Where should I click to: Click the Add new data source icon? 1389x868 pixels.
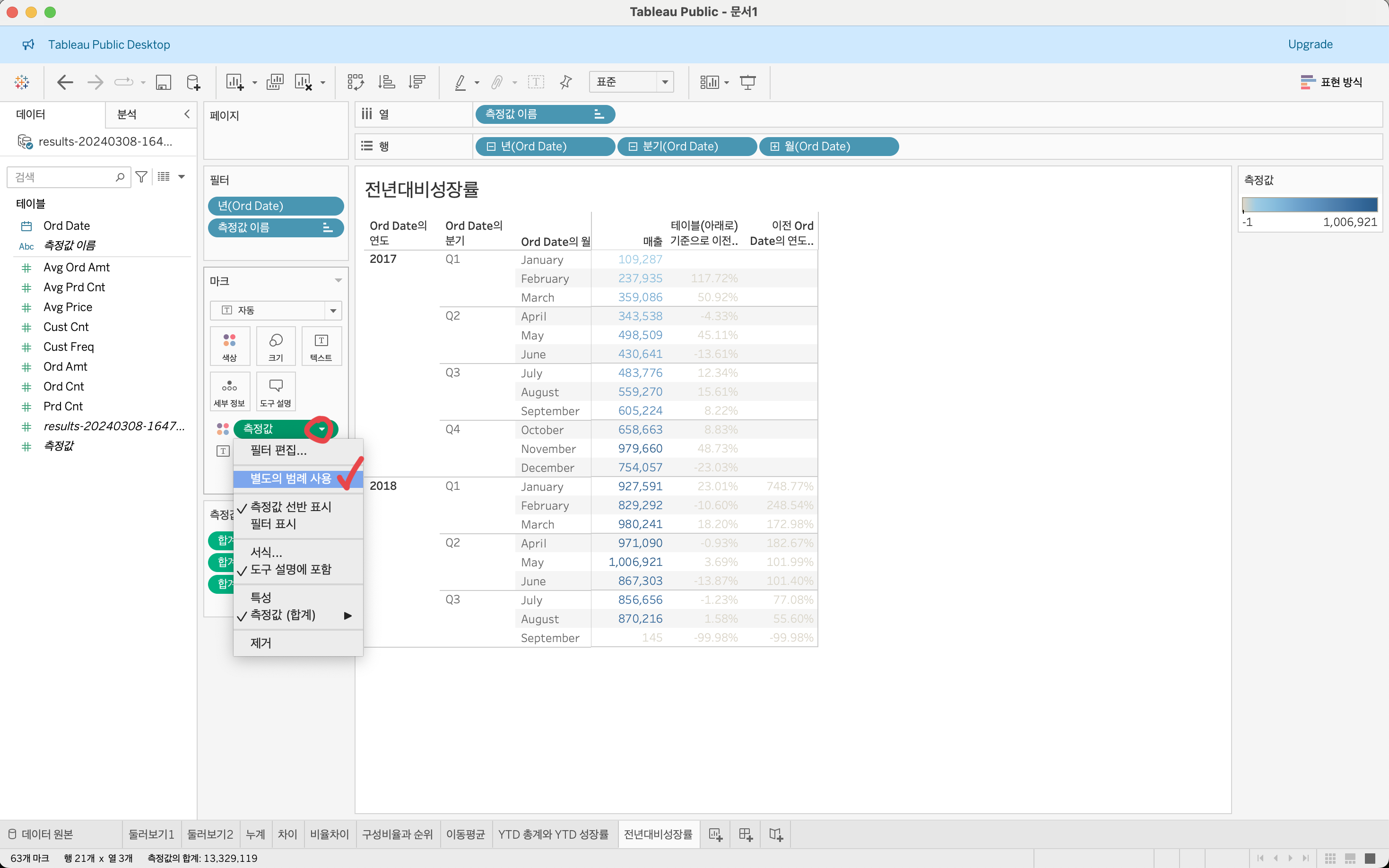pos(193,82)
